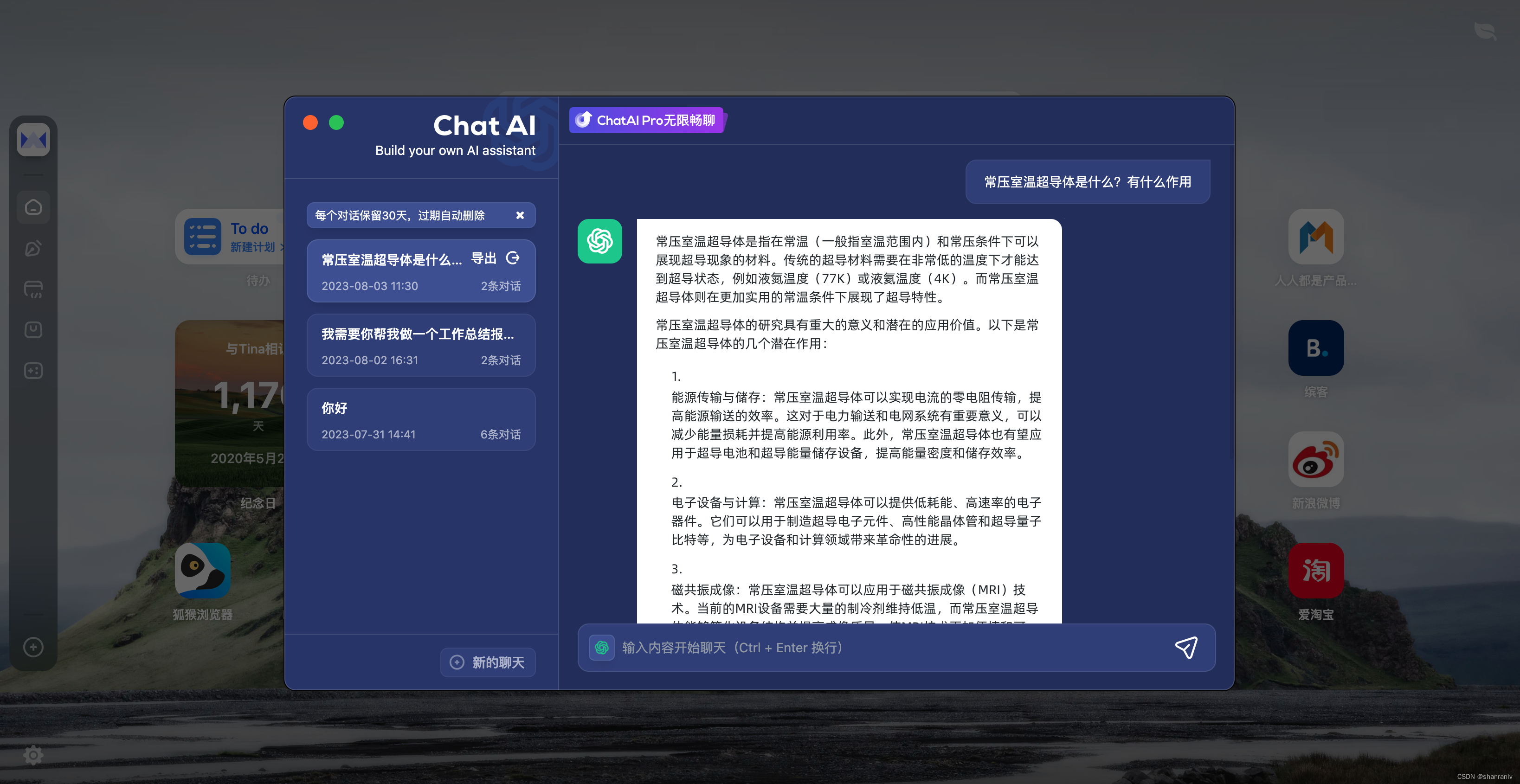1520x784 pixels.
Task: Open the 你好 conversation from 2023-07-31
Action: point(421,419)
